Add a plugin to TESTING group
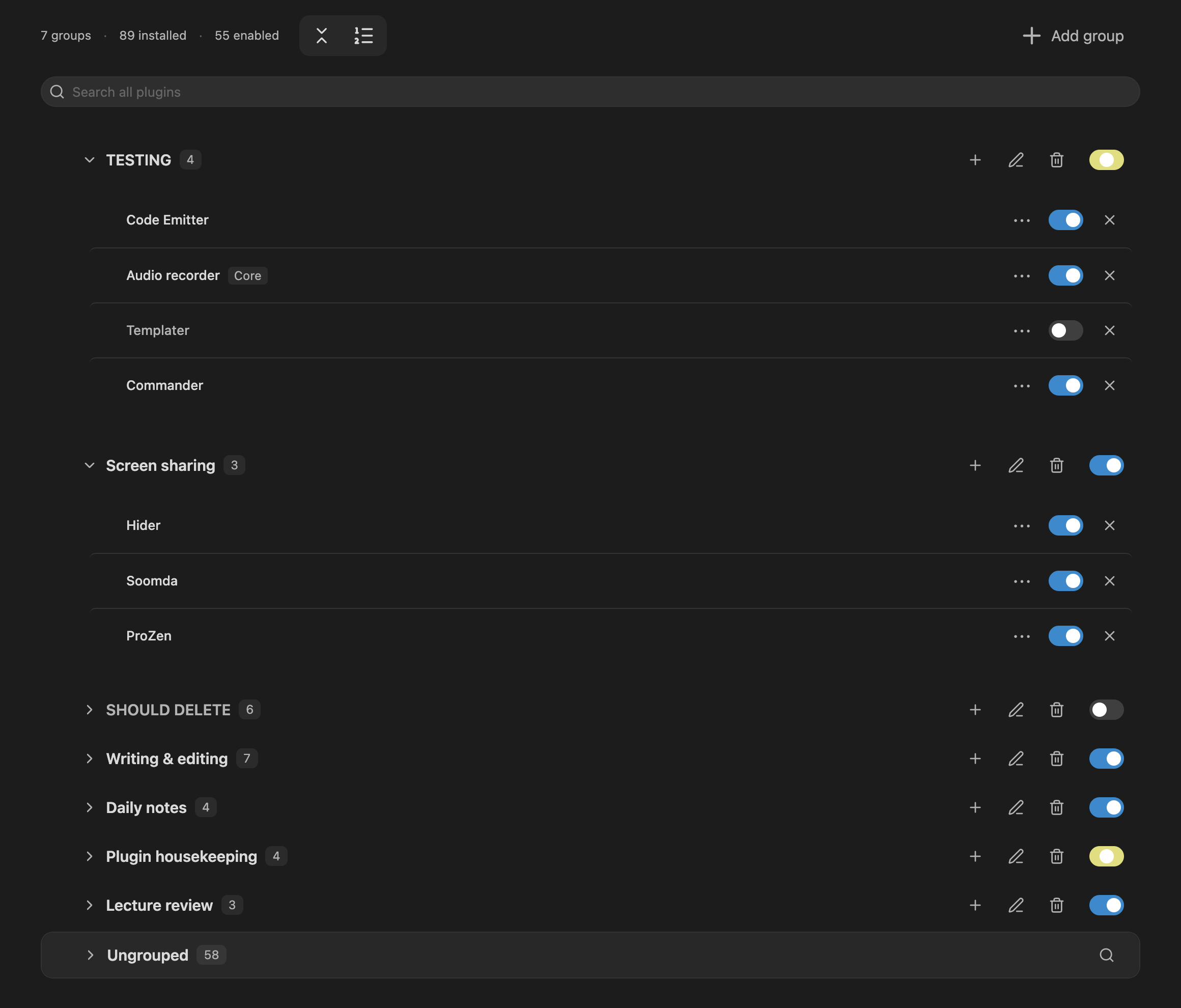 (975, 160)
